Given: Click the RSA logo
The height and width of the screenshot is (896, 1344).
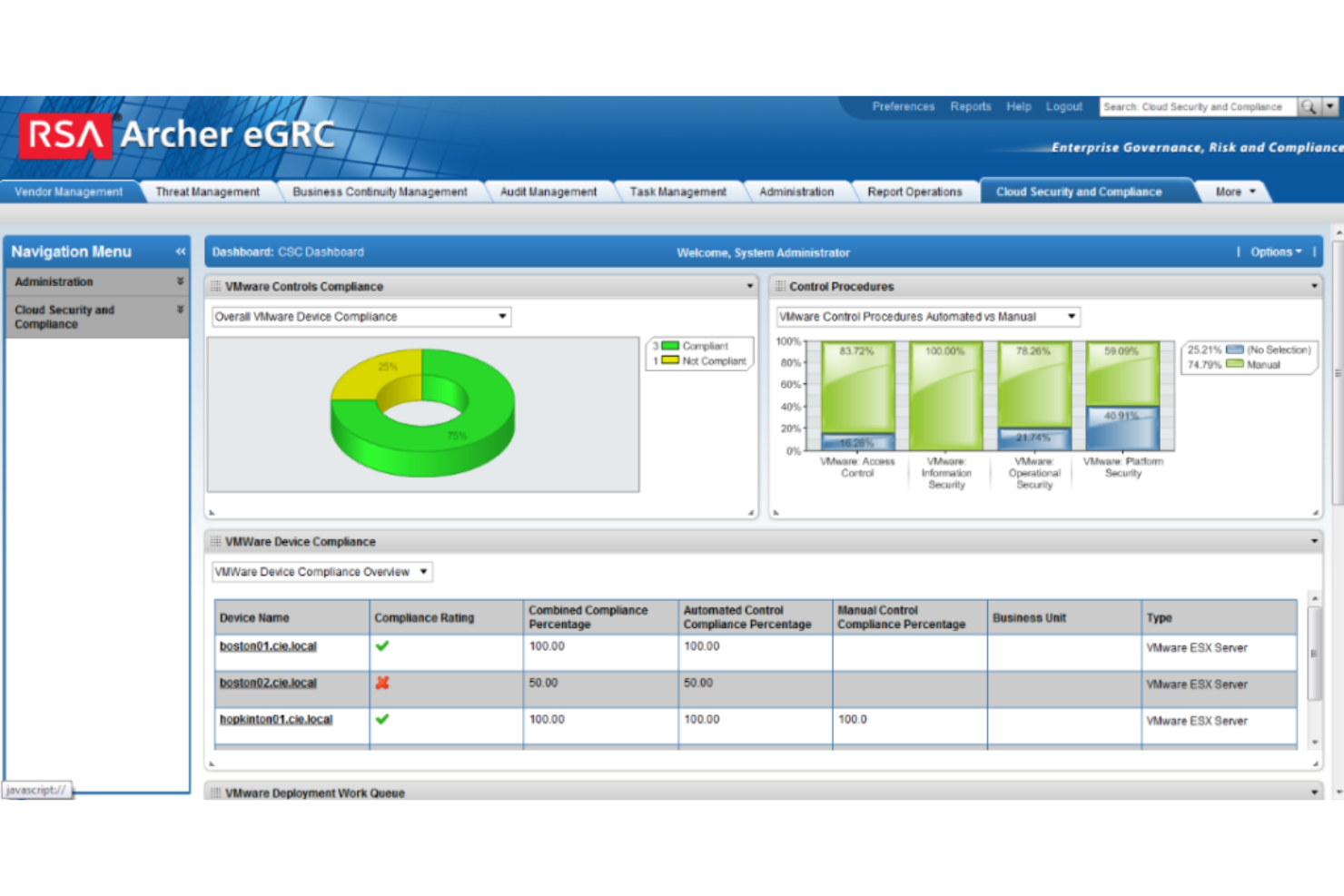Looking at the screenshot, I should (x=65, y=136).
